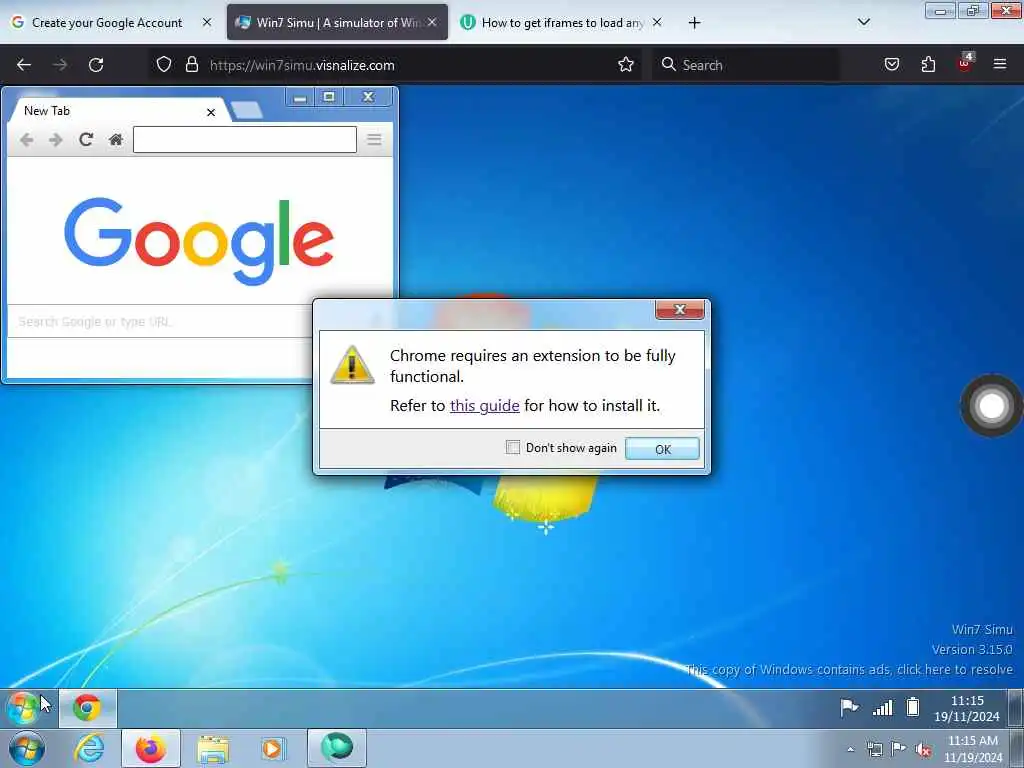
Task: Reload the Firefox page
Action: 96,65
